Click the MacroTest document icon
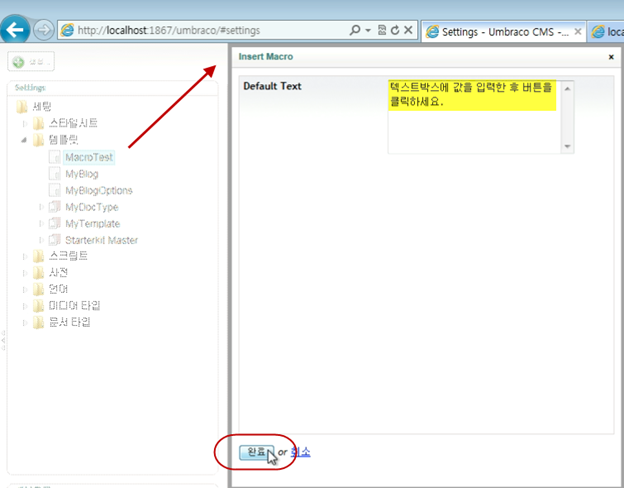This screenshot has height=488, width=624. point(55,157)
